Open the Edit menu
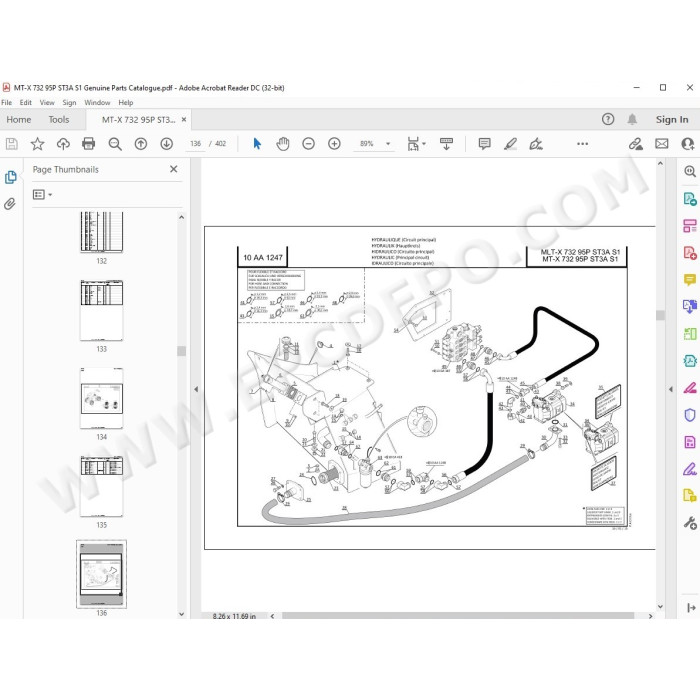The image size is (700, 700). (x=25, y=103)
